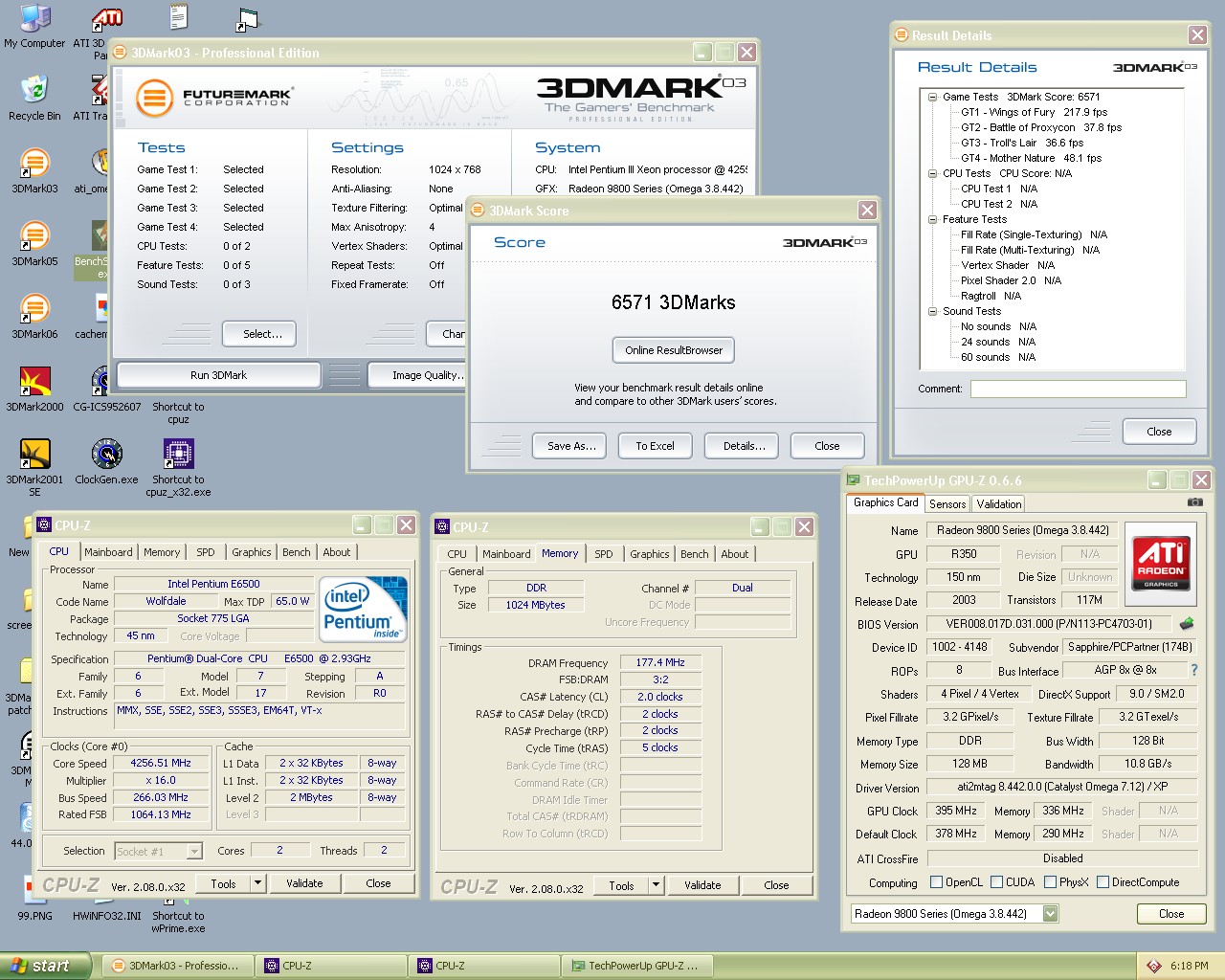Viewport: 1225px width, 980px height.
Task: Open the GPU selection dropdown in GPU-Z
Action: point(1050,914)
